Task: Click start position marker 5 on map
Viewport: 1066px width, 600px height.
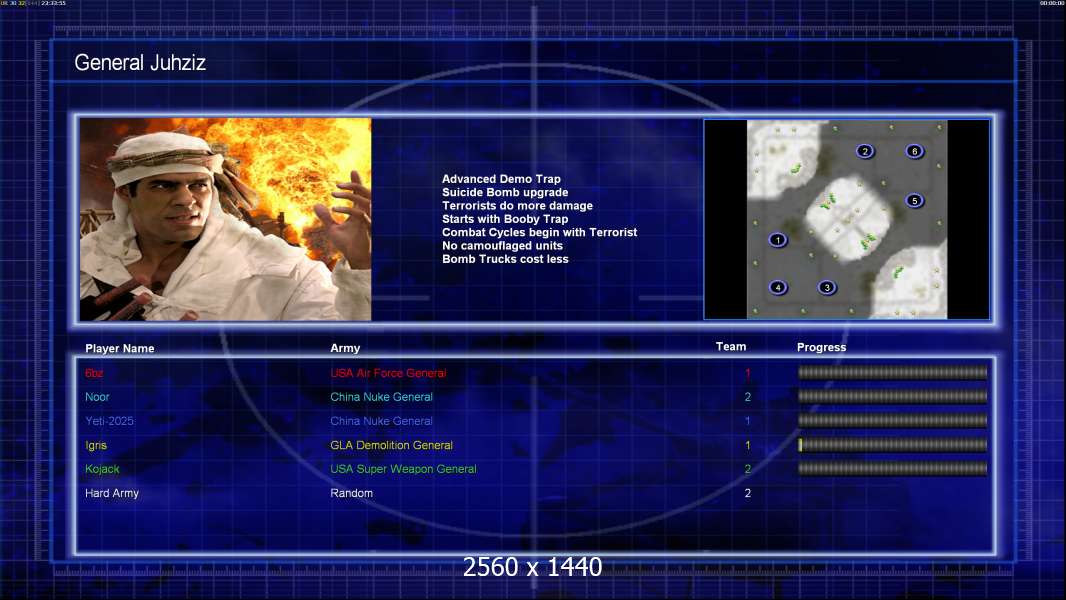Action: pyautogui.click(x=914, y=200)
